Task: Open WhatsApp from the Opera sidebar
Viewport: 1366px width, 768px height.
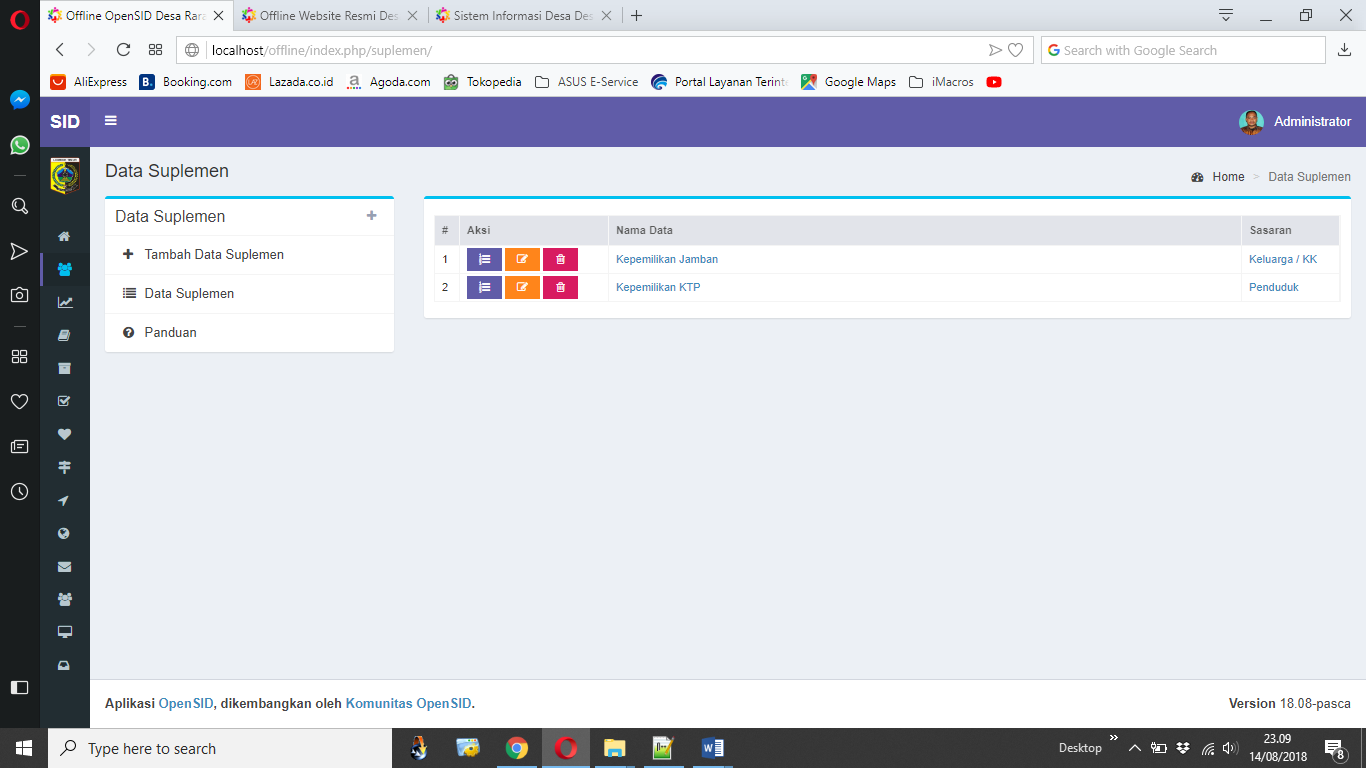Action: pyautogui.click(x=19, y=146)
